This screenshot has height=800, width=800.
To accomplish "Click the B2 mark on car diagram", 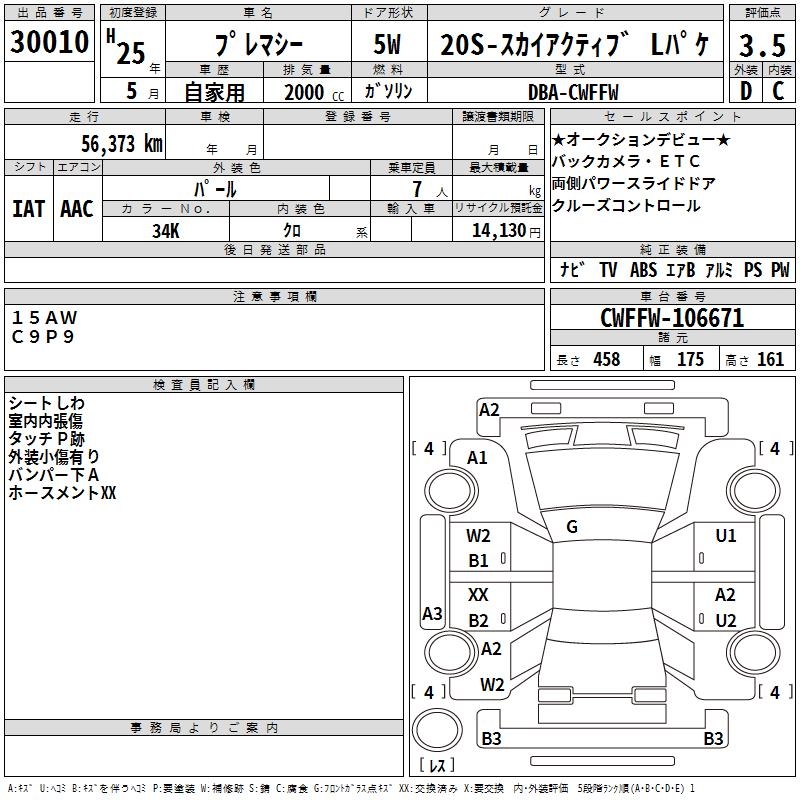I will [x=478, y=620].
